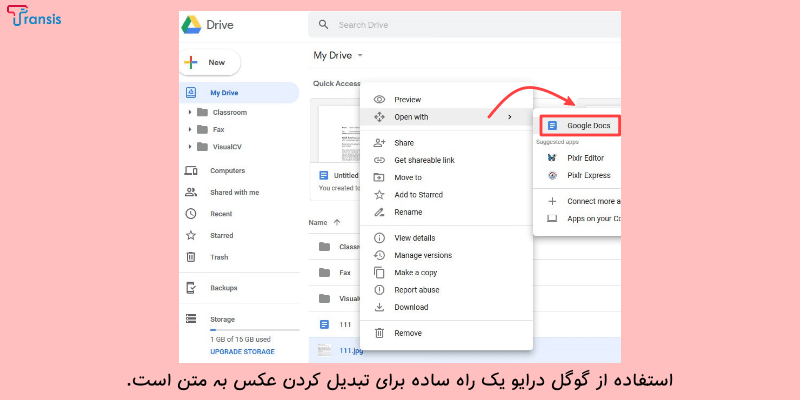Screen dimensions: 800x400
Task: Click the New button
Action: tap(209, 62)
